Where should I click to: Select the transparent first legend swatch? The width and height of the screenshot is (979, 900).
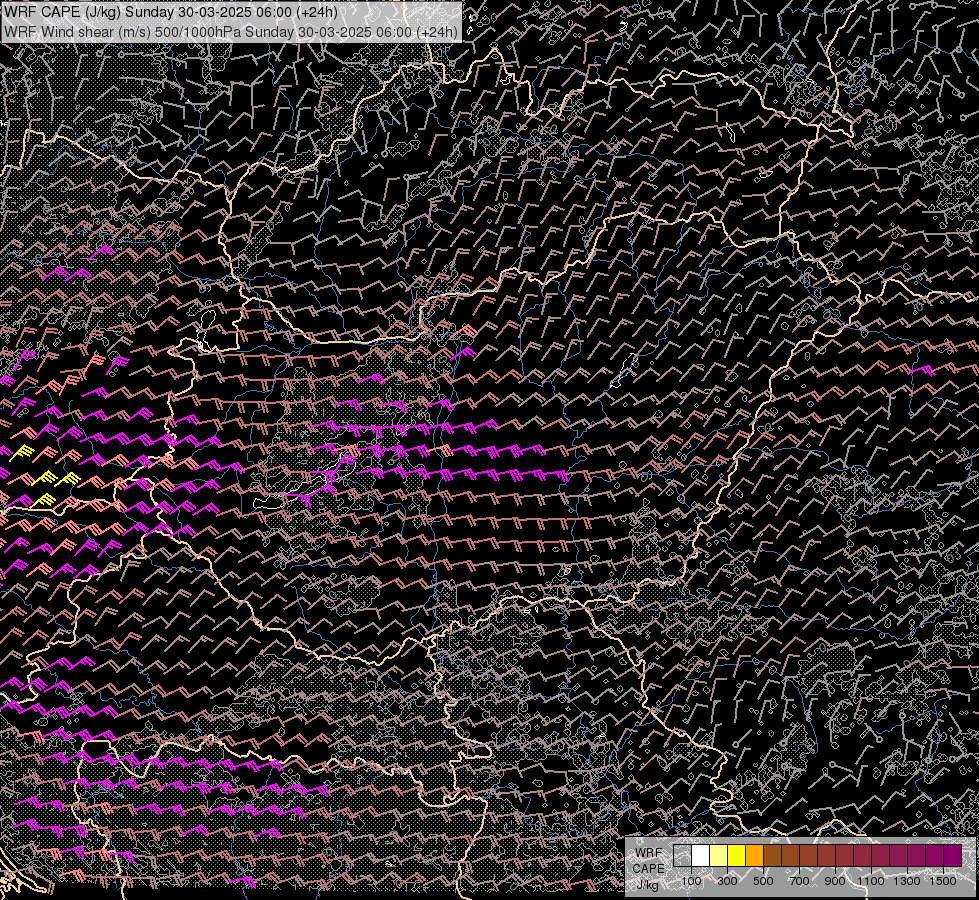pyautogui.click(x=682, y=856)
